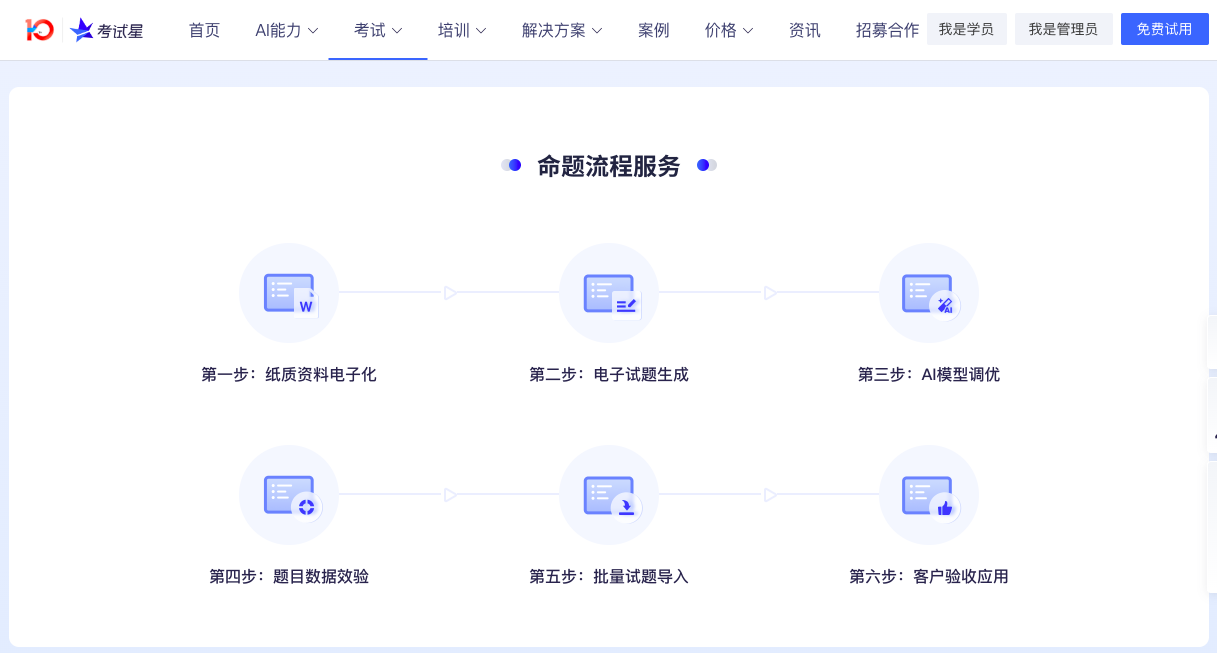Click the 招募合作 link
The image size is (1217, 653).
coord(886,30)
